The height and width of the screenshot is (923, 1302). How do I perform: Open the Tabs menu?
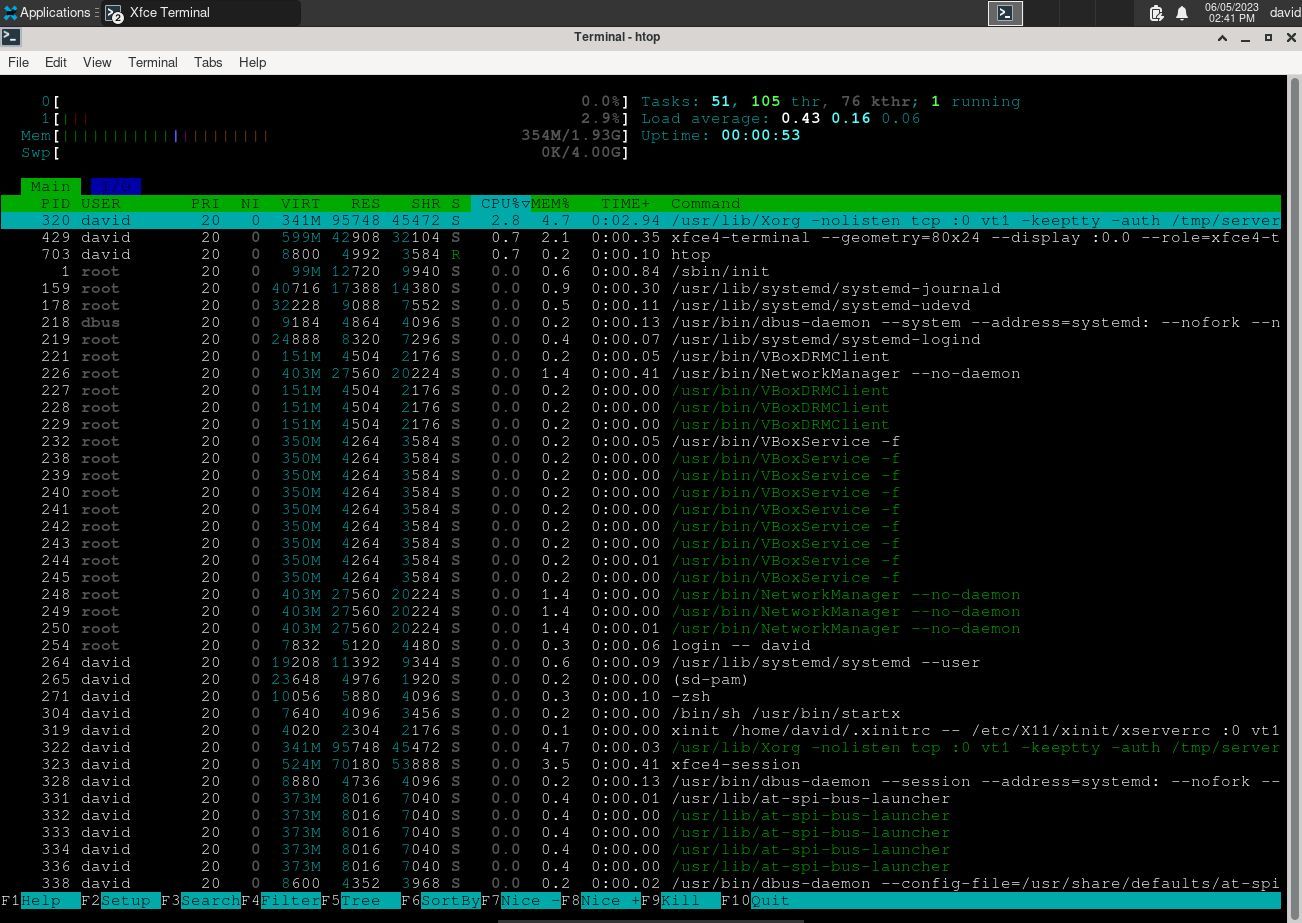[208, 62]
